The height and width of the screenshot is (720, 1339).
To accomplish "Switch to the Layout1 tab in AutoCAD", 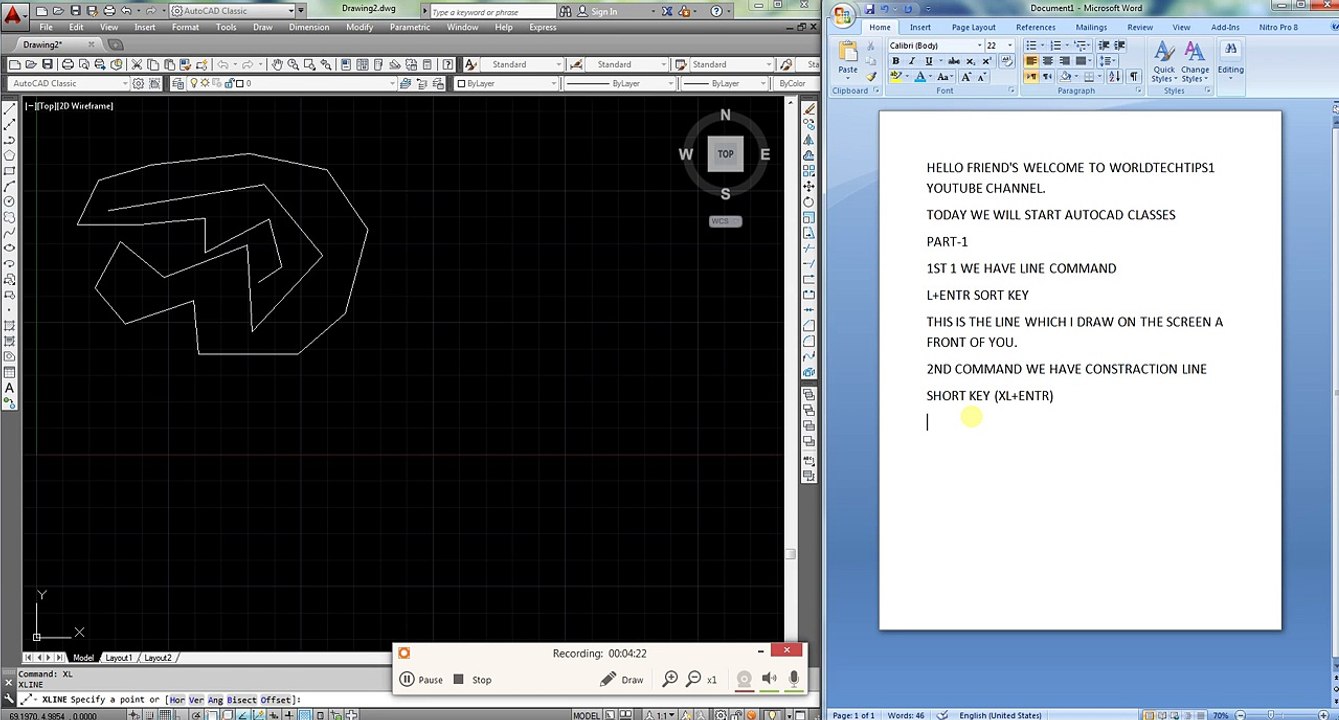I will pyautogui.click(x=119, y=658).
